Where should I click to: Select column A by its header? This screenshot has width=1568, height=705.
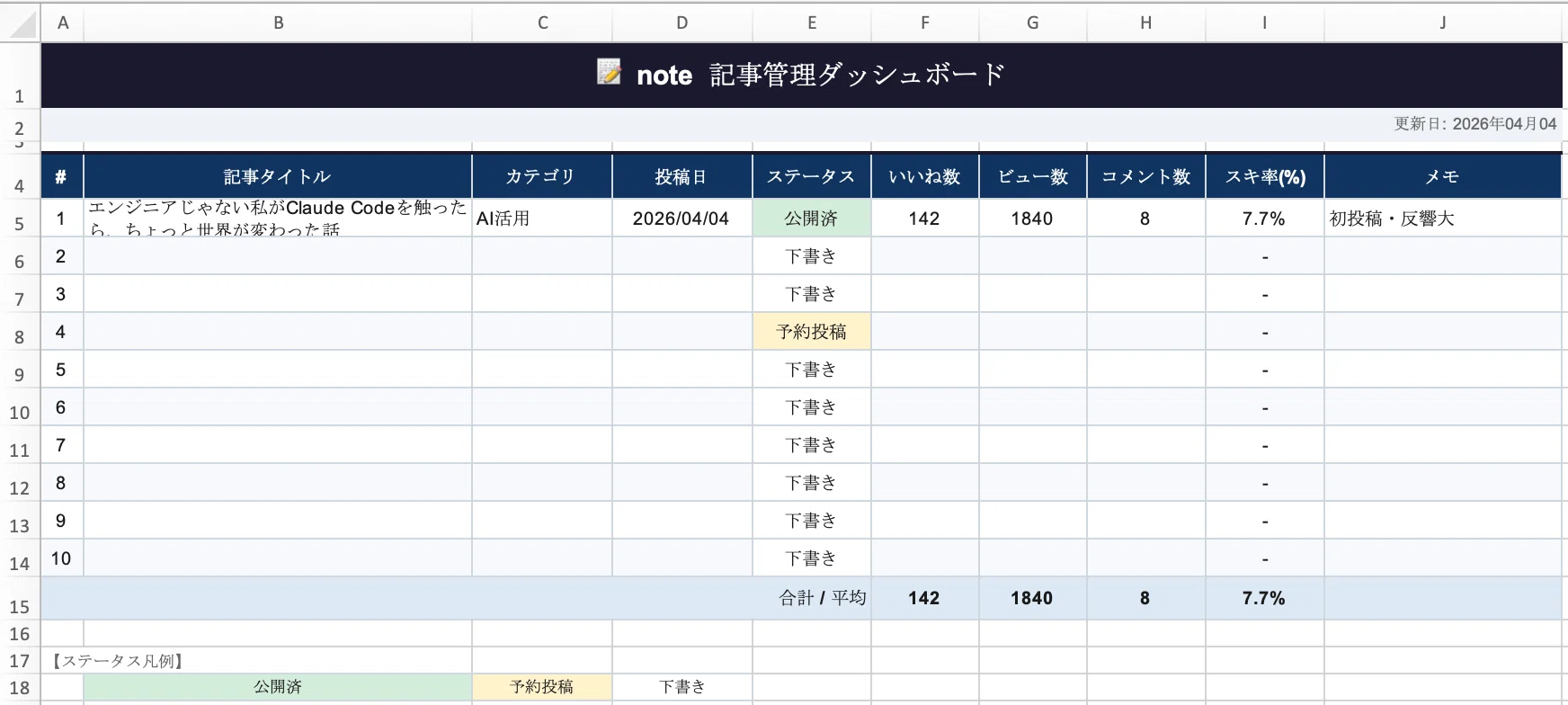[63, 22]
